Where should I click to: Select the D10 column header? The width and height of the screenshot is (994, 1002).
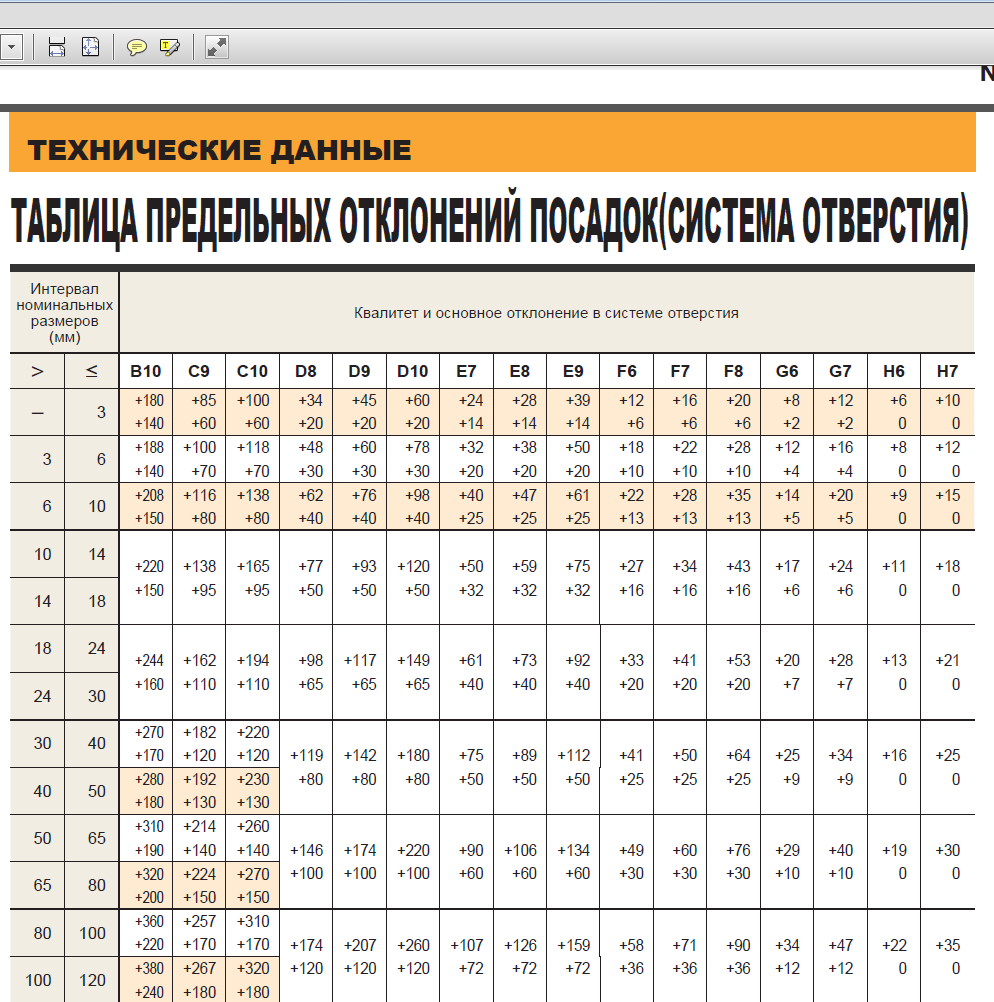[413, 371]
